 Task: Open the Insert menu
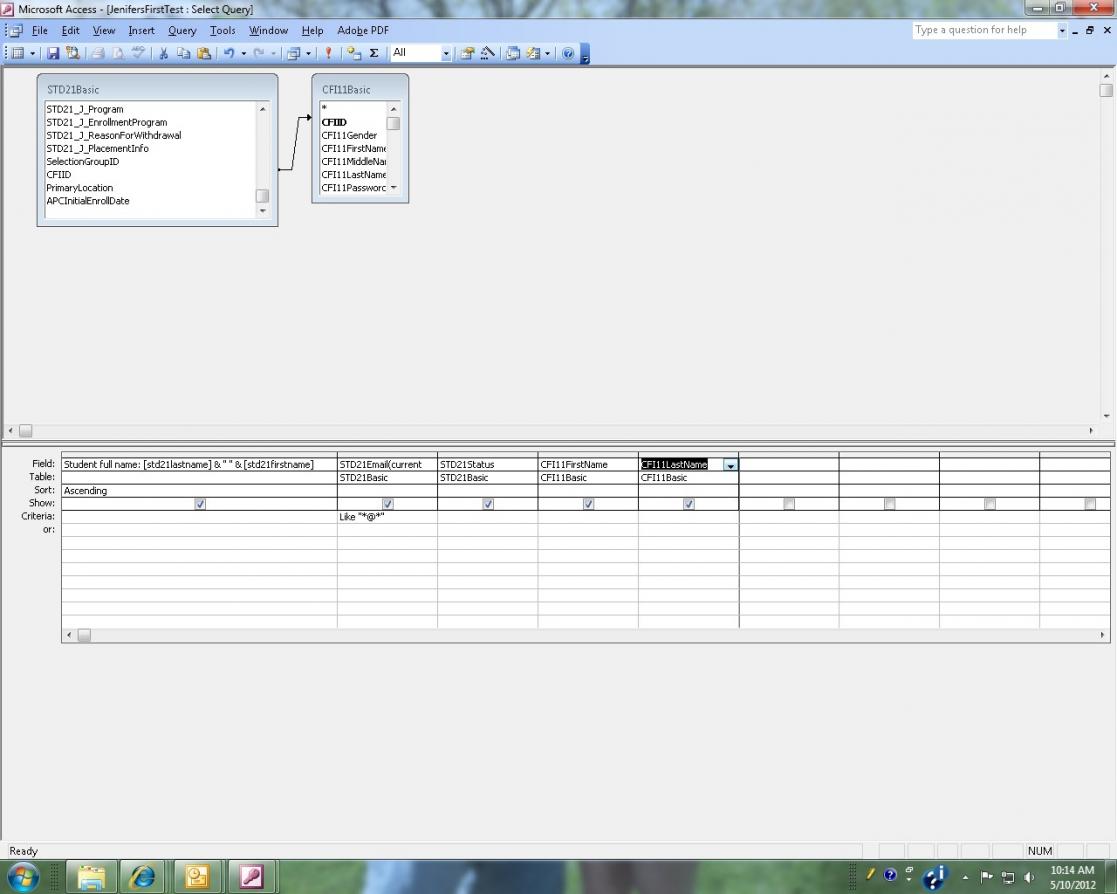pos(141,31)
